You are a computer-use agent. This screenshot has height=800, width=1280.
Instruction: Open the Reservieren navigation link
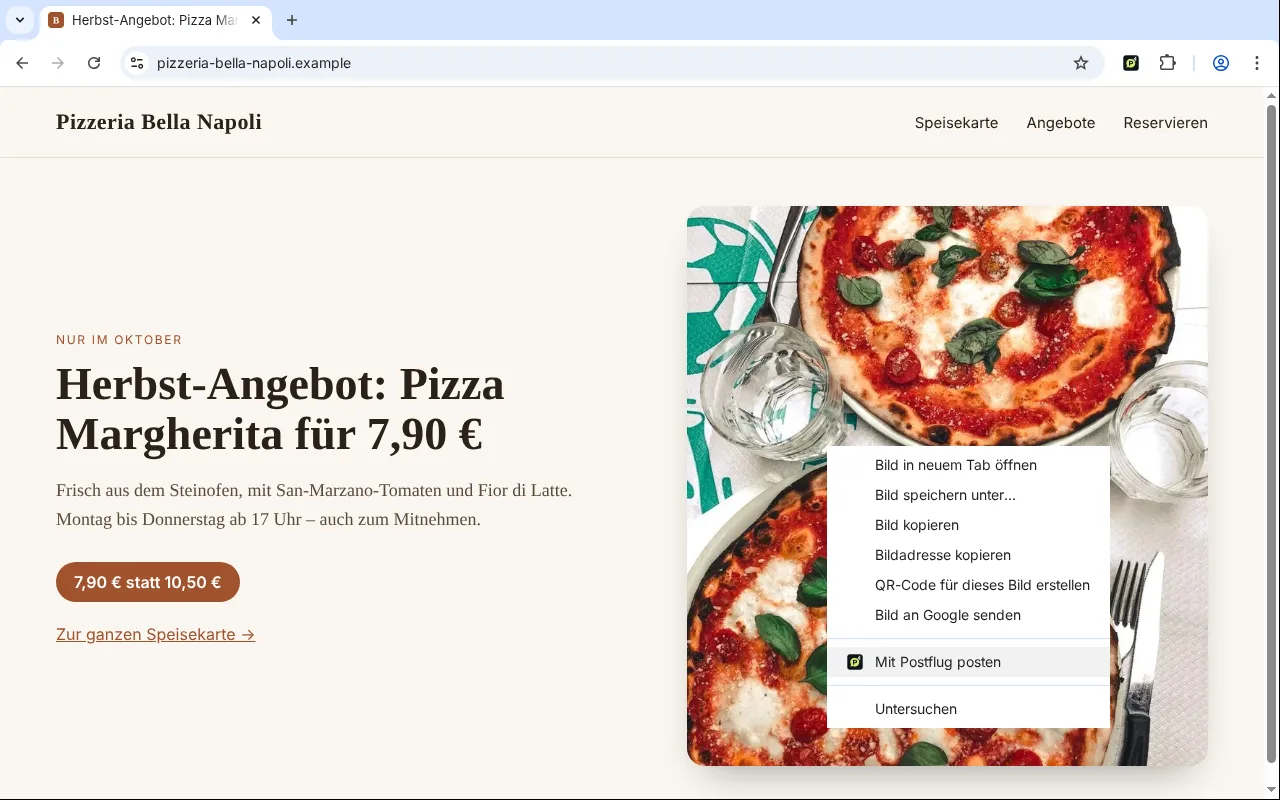tap(1165, 123)
